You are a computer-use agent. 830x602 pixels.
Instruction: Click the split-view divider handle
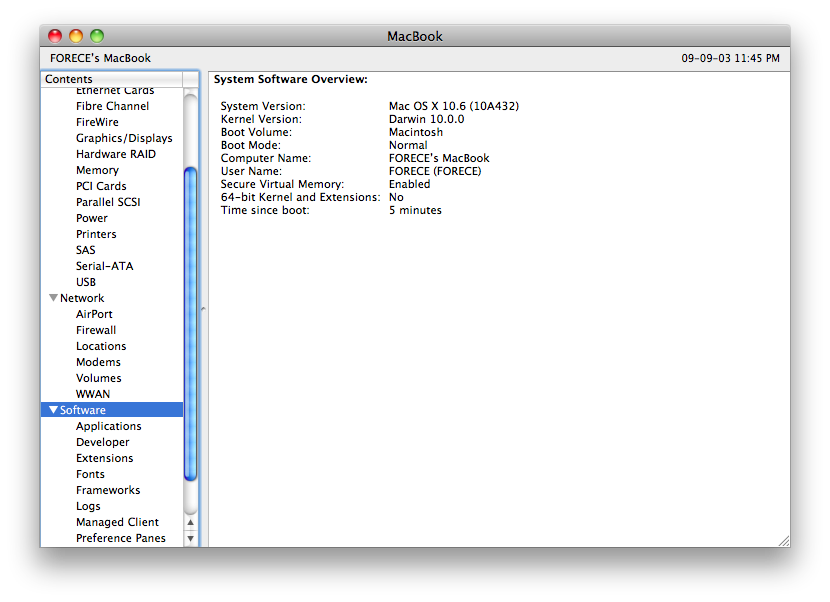click(x=203, y=309)
